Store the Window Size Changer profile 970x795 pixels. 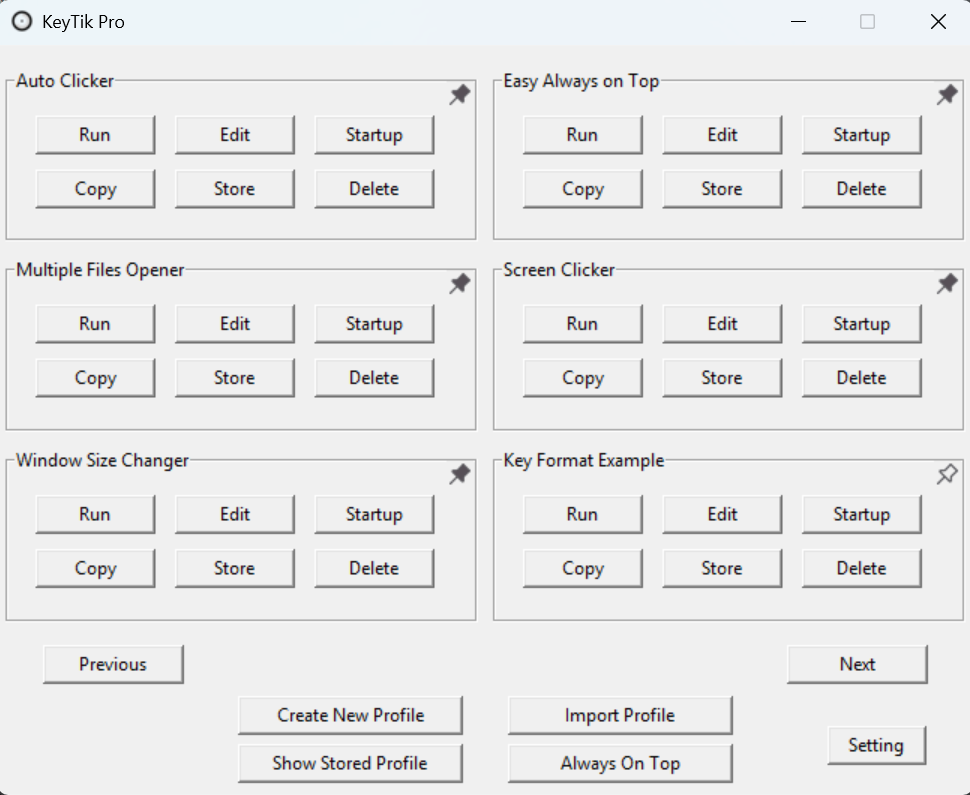(235, 569)
